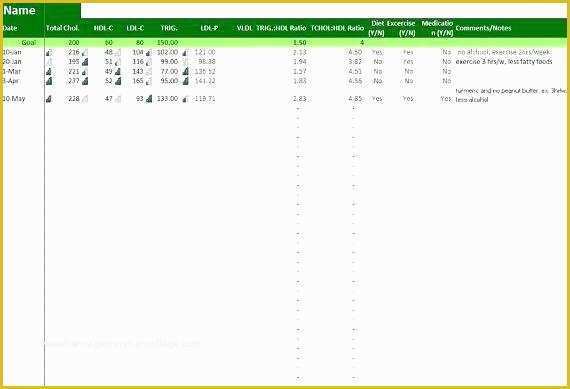Image resolution: width=570 pixels, height=389 pixels.
Task: Select LDL-P cell 141.22
Action: (x=205, y=81)
